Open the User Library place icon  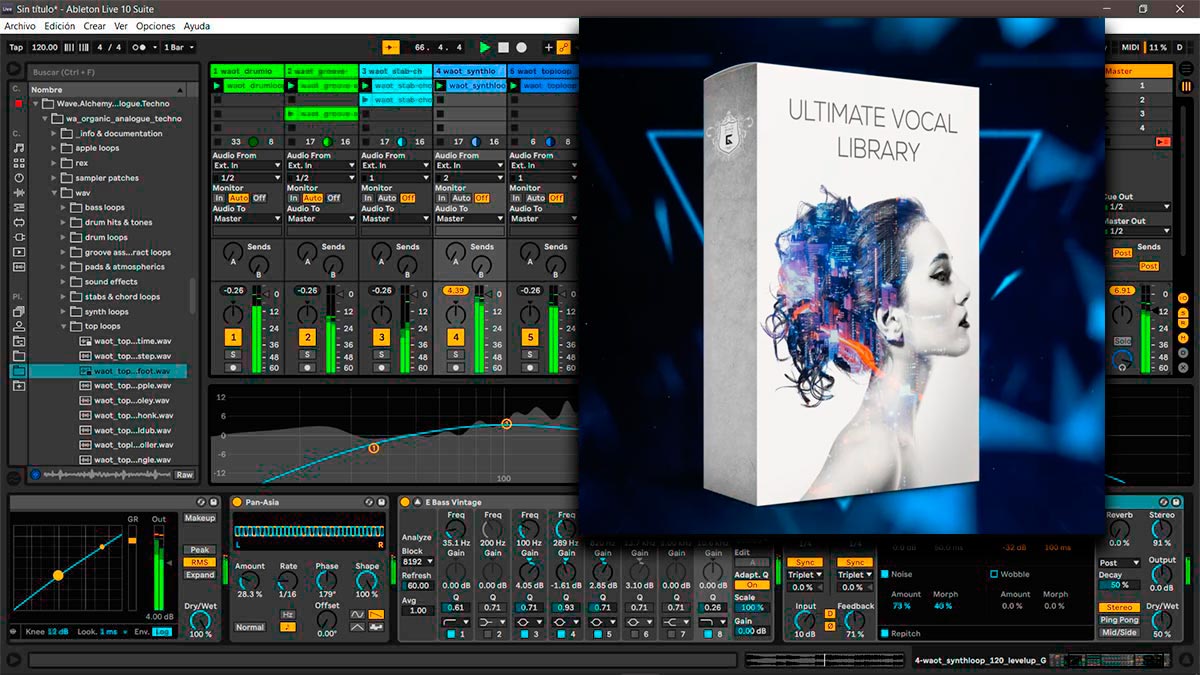pos(19,326)
